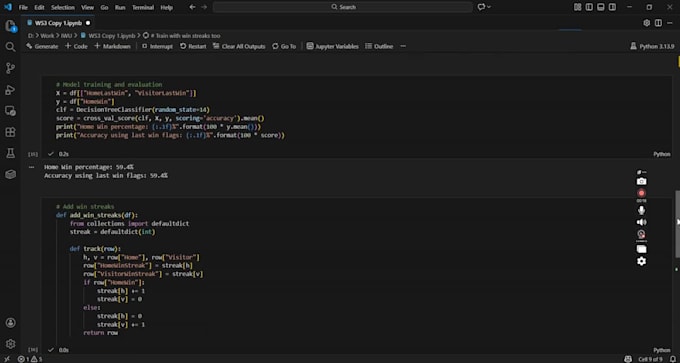
Task: Close the WS3 Copy 1.ipynb tab via unsaved dot
Action: click(x=88, y=23)
